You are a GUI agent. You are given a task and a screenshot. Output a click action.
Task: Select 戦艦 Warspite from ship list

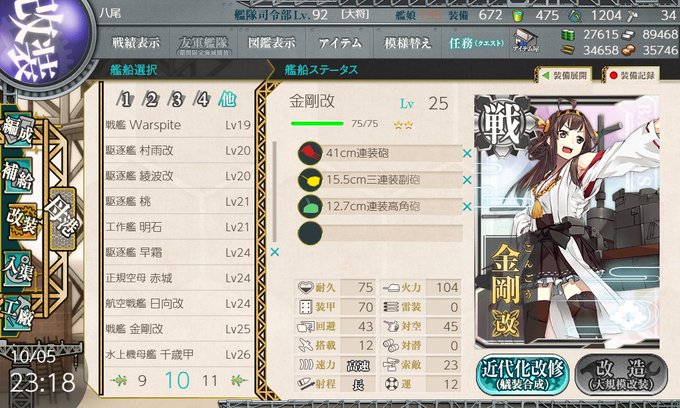point(178,125)
